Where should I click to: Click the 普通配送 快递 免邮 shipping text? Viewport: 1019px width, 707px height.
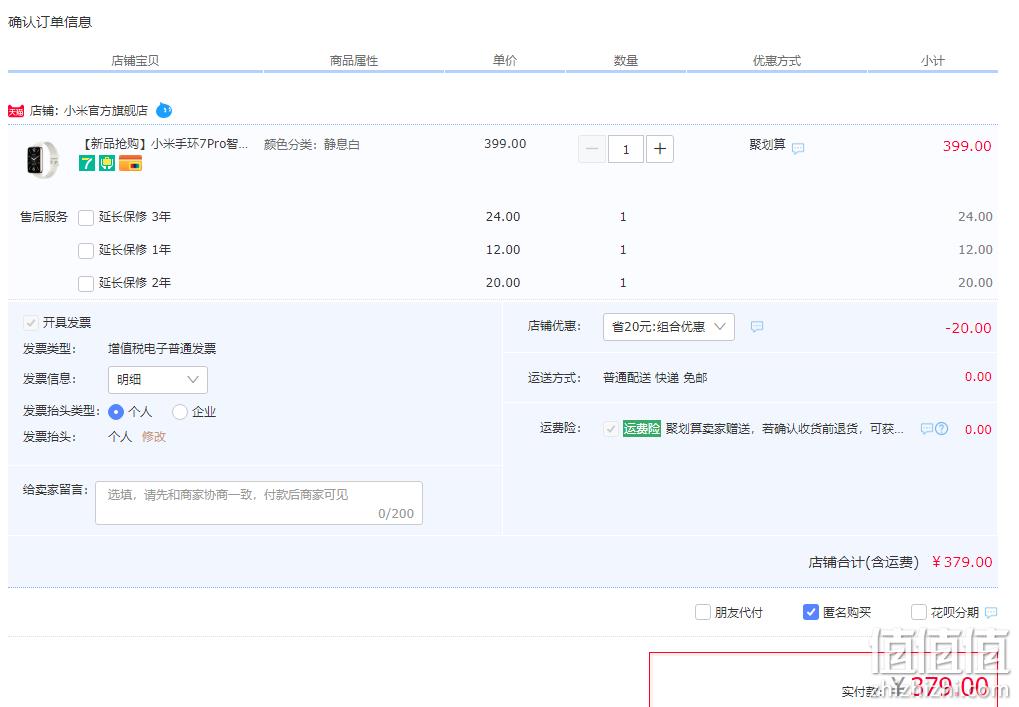(655, 378)
